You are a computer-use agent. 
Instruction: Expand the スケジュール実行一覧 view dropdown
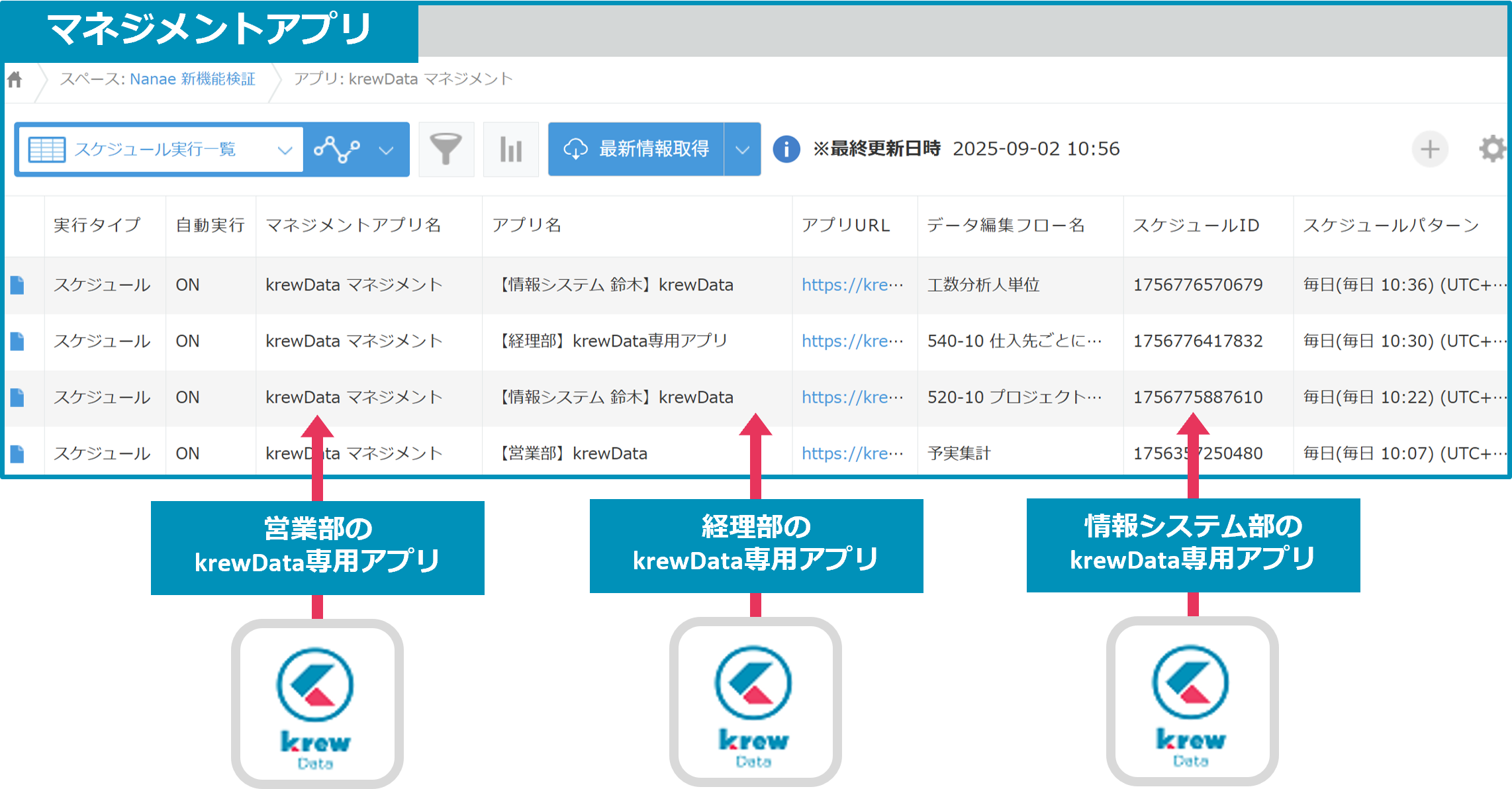pyautogui.click(x=285, y=150)
